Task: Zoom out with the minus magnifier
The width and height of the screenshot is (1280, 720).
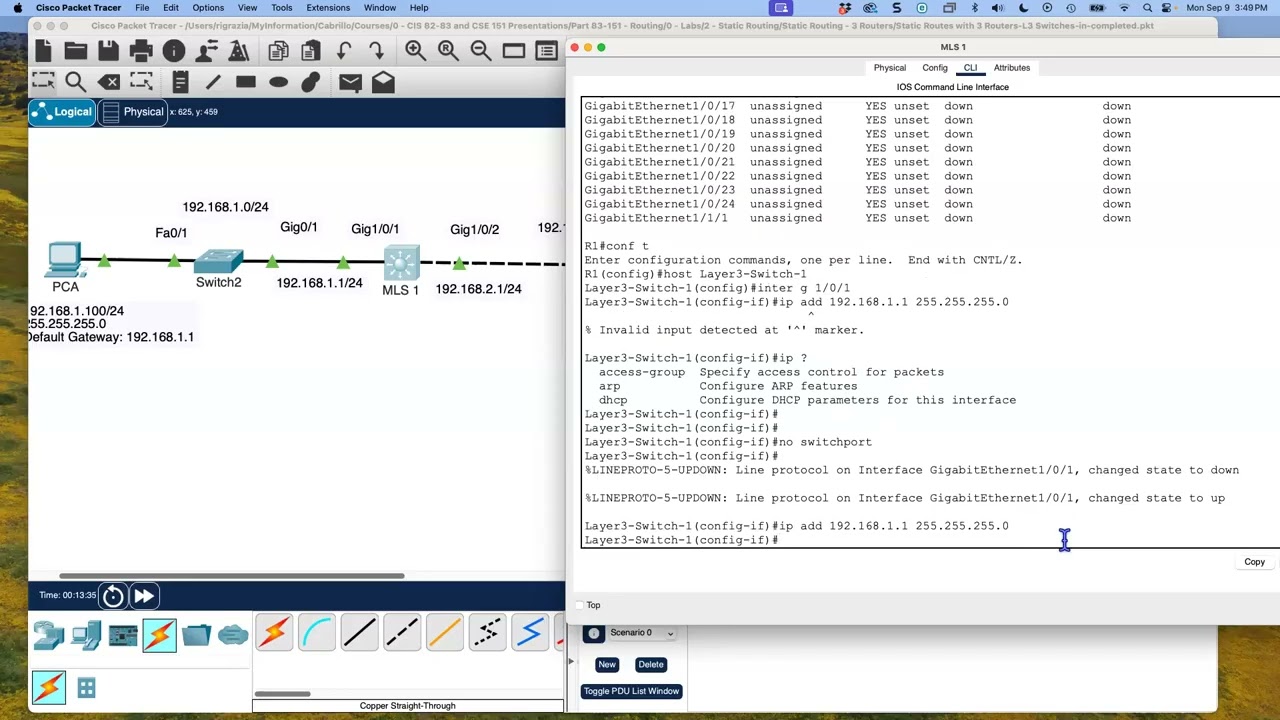Action: 481,50
